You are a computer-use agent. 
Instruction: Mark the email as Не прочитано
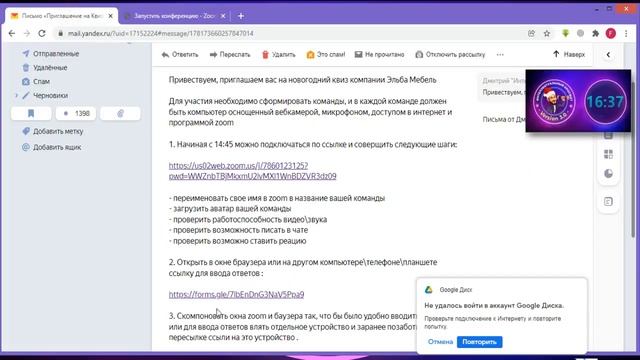point(379,54)
